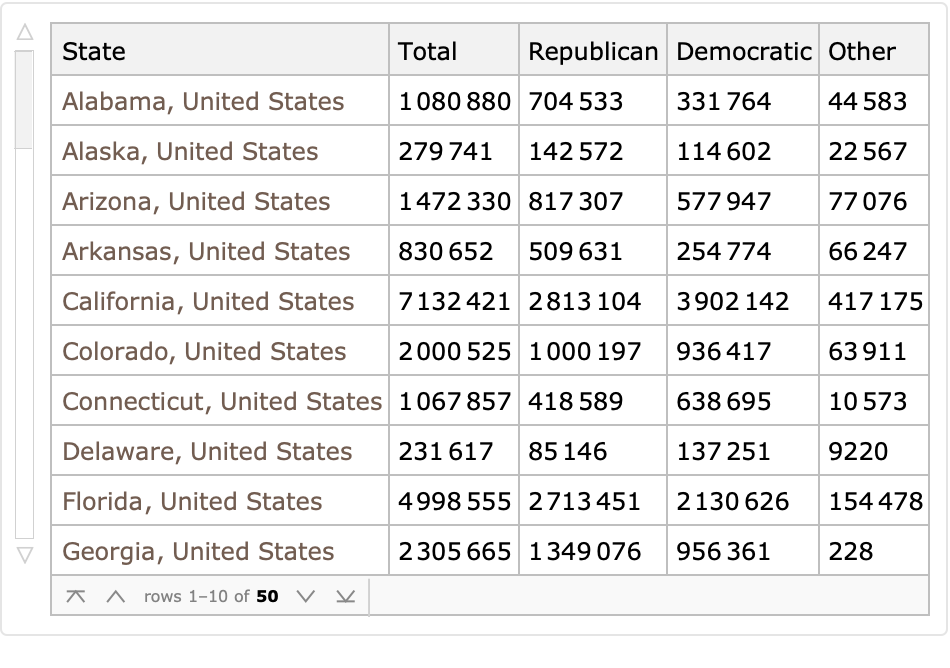Select the Other column header
Image resolution: width=950 pixels, height=668 pixels.
tap(862, 52)
